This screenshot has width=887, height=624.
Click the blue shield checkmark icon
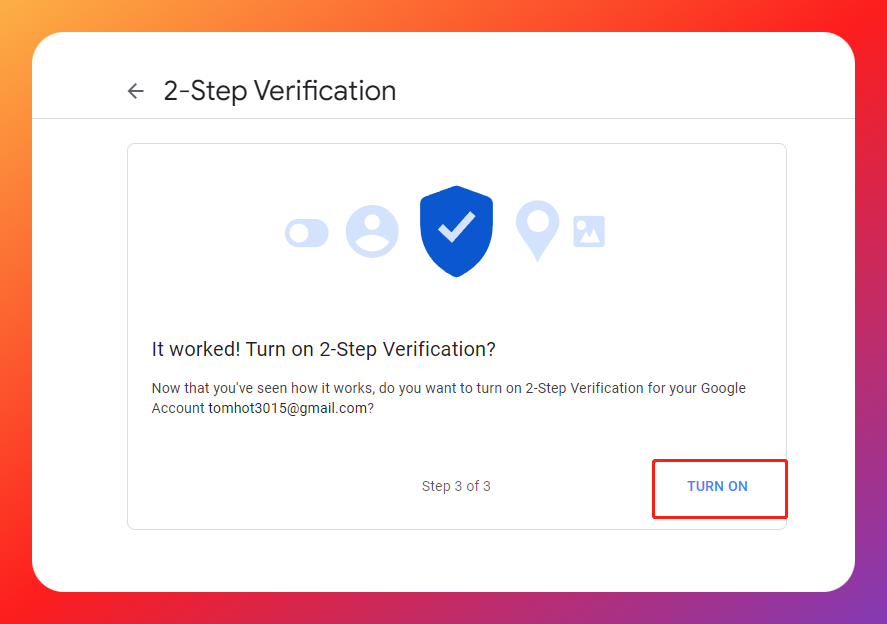456,231
